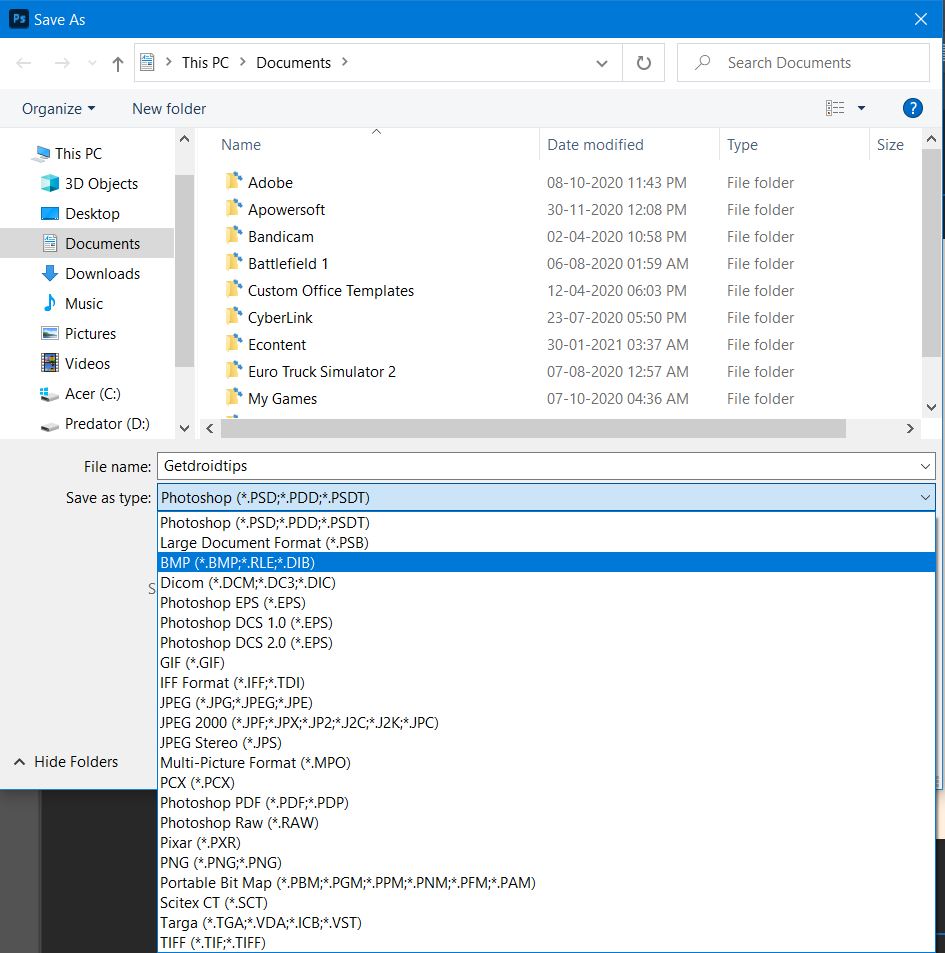Viewport: 945px width, 953px height.
Task: Select the CyberLink folder icon
Action: (x=234, y=316)
